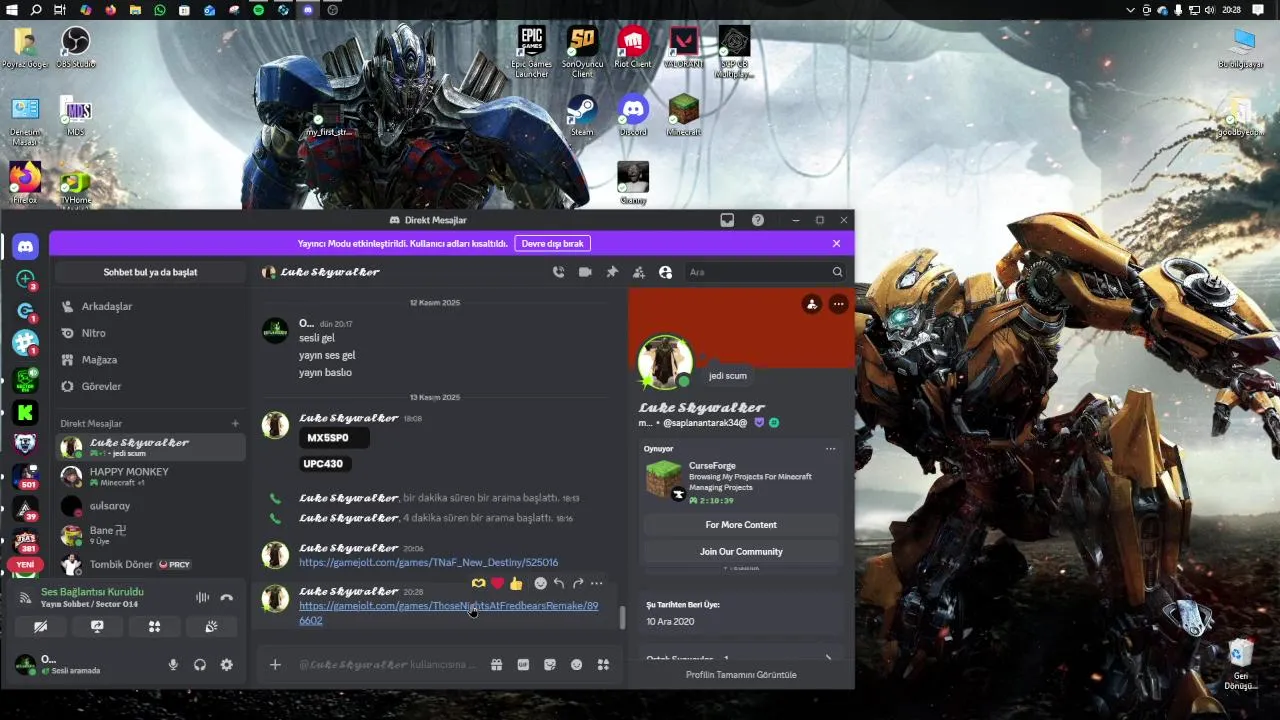Open the GIF picker
1280x720 pixels.
[x=523, y=665]
